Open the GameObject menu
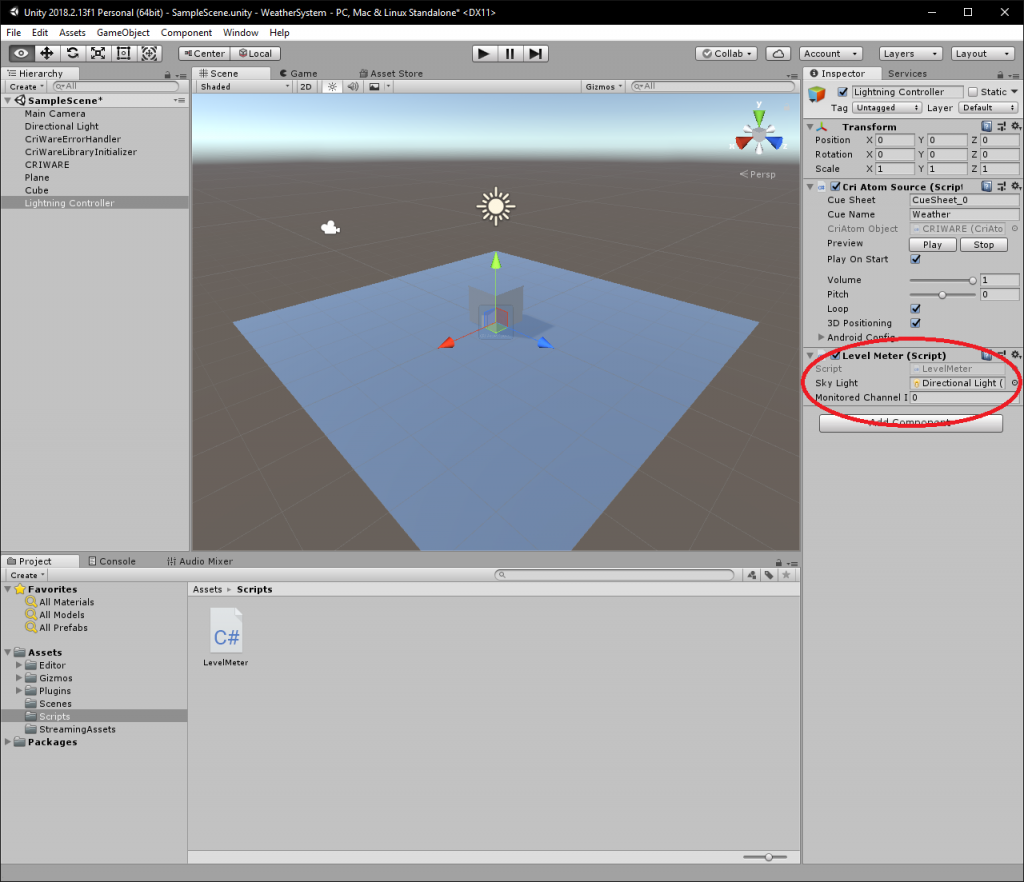 (125, 32)
